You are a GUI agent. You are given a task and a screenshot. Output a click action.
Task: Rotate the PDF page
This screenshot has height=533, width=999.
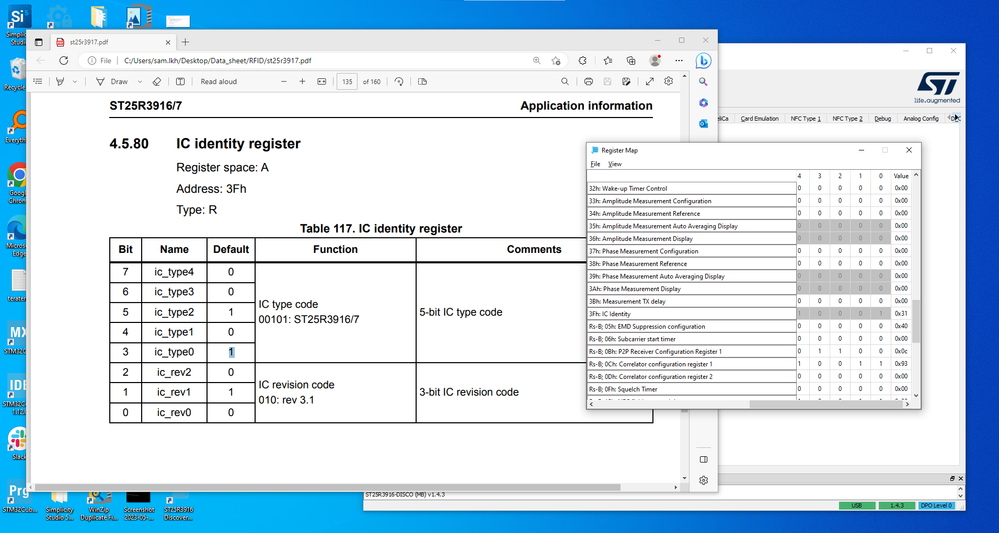pos(399,82)
